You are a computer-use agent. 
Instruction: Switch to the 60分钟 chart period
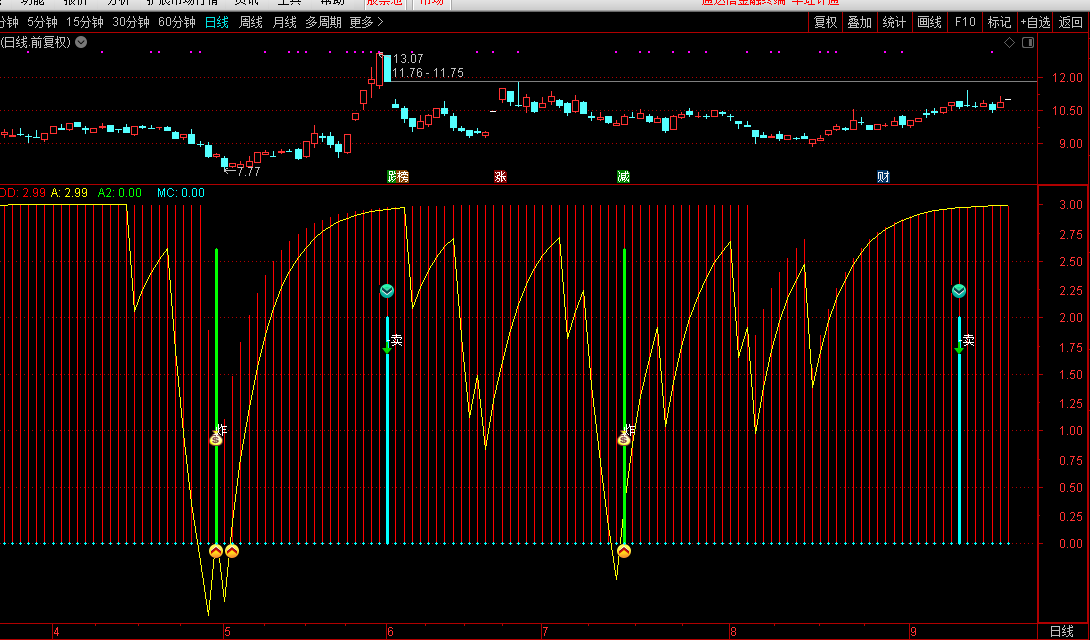[x=177, y=22]
